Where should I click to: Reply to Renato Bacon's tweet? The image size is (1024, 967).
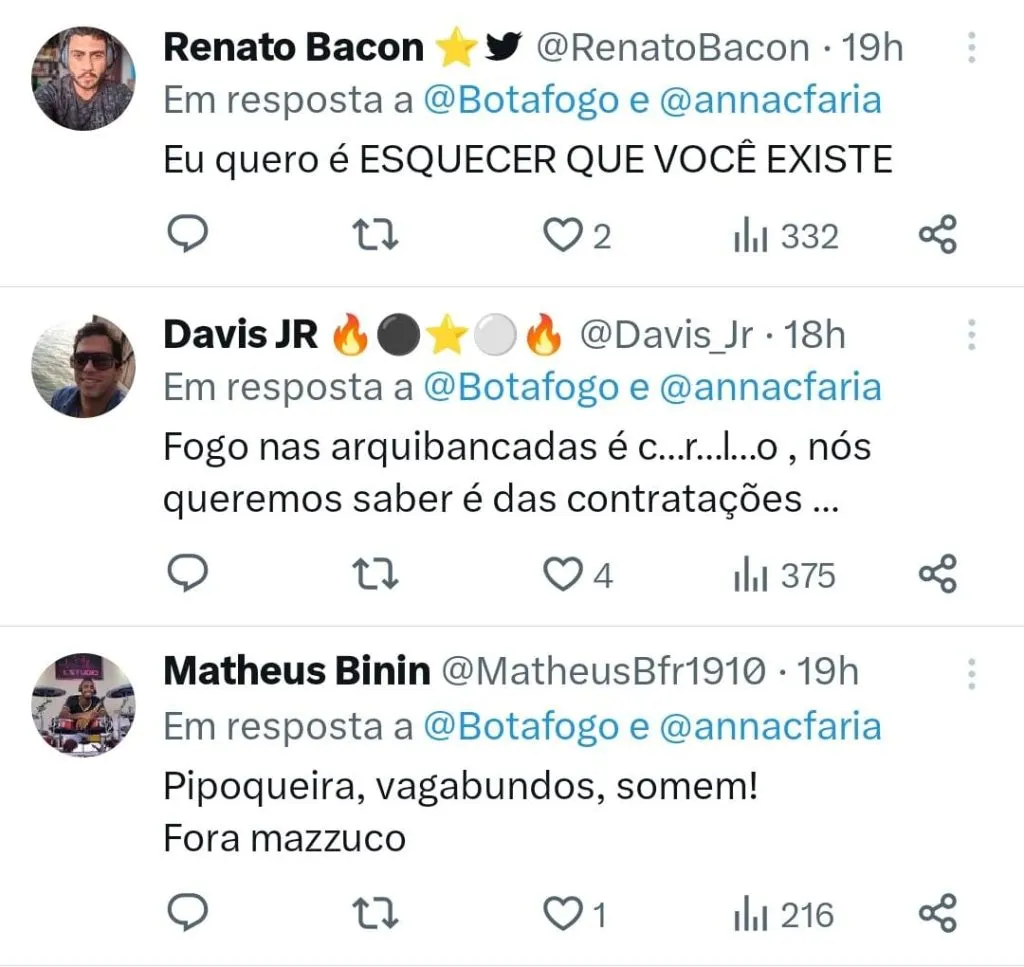185,235
